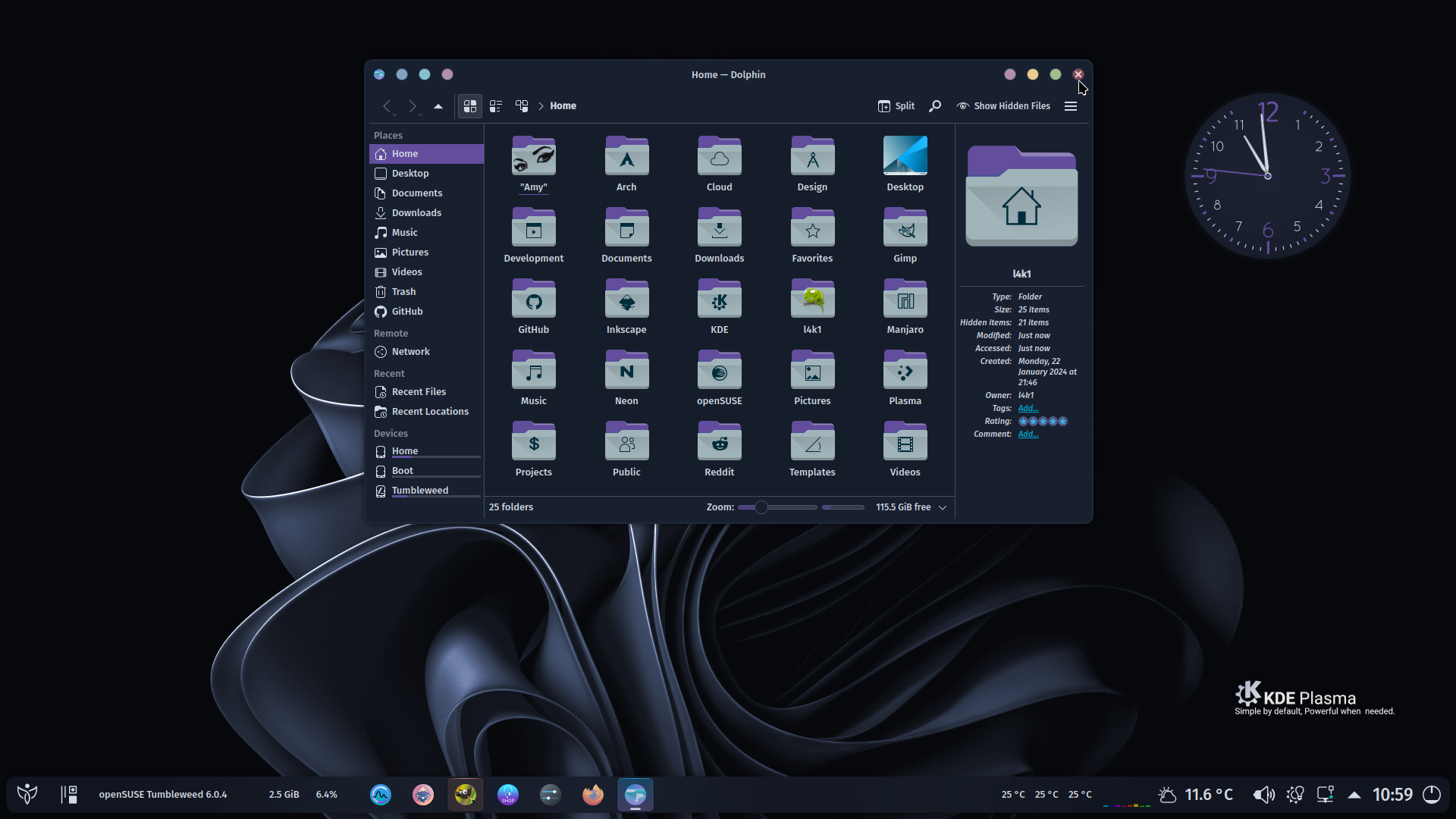
Task: Go back with the left arrow button
Action: pyautogui.click(x=387, y=106)
